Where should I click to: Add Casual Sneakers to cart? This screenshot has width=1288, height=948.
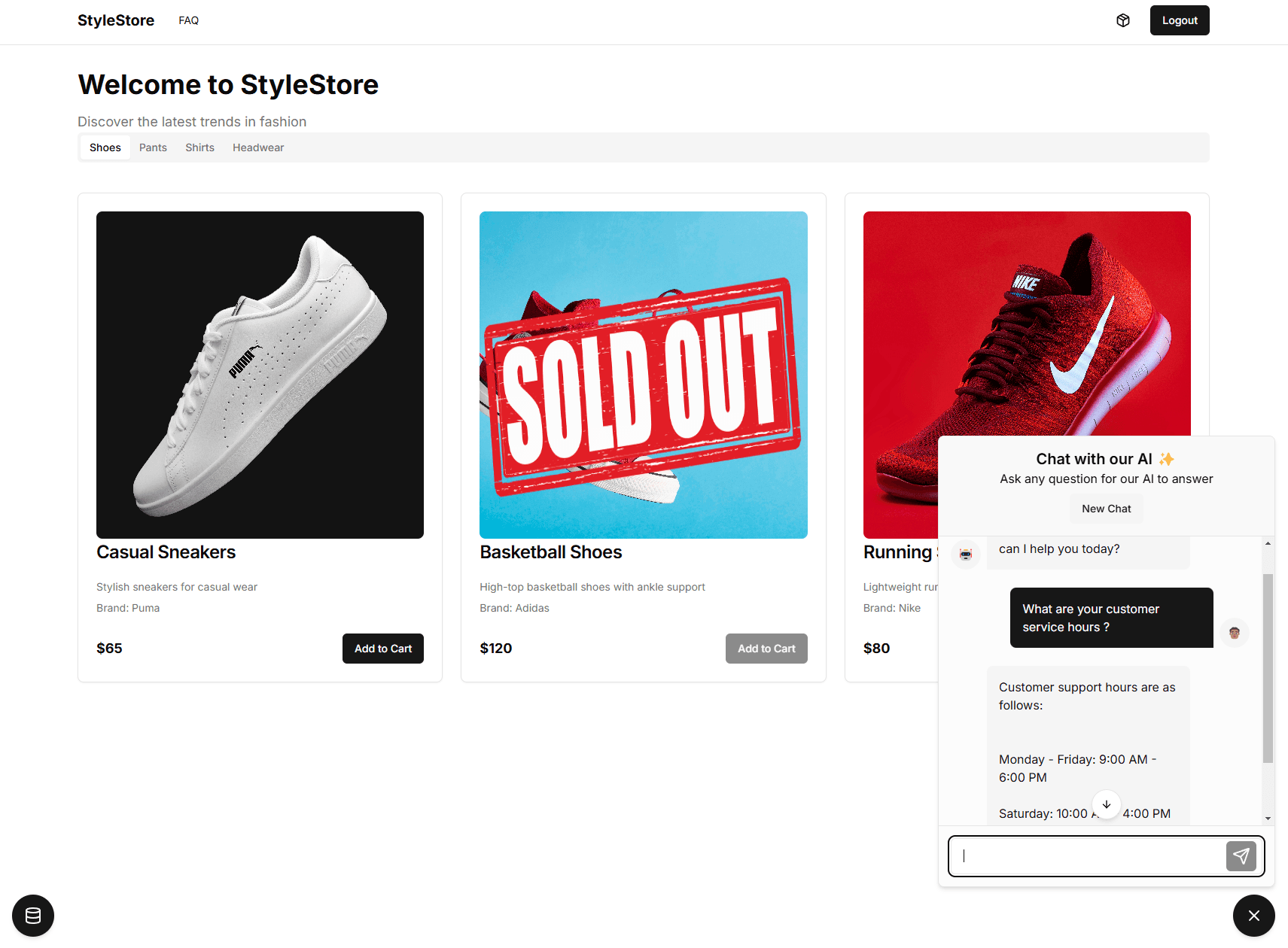[382, 649]
